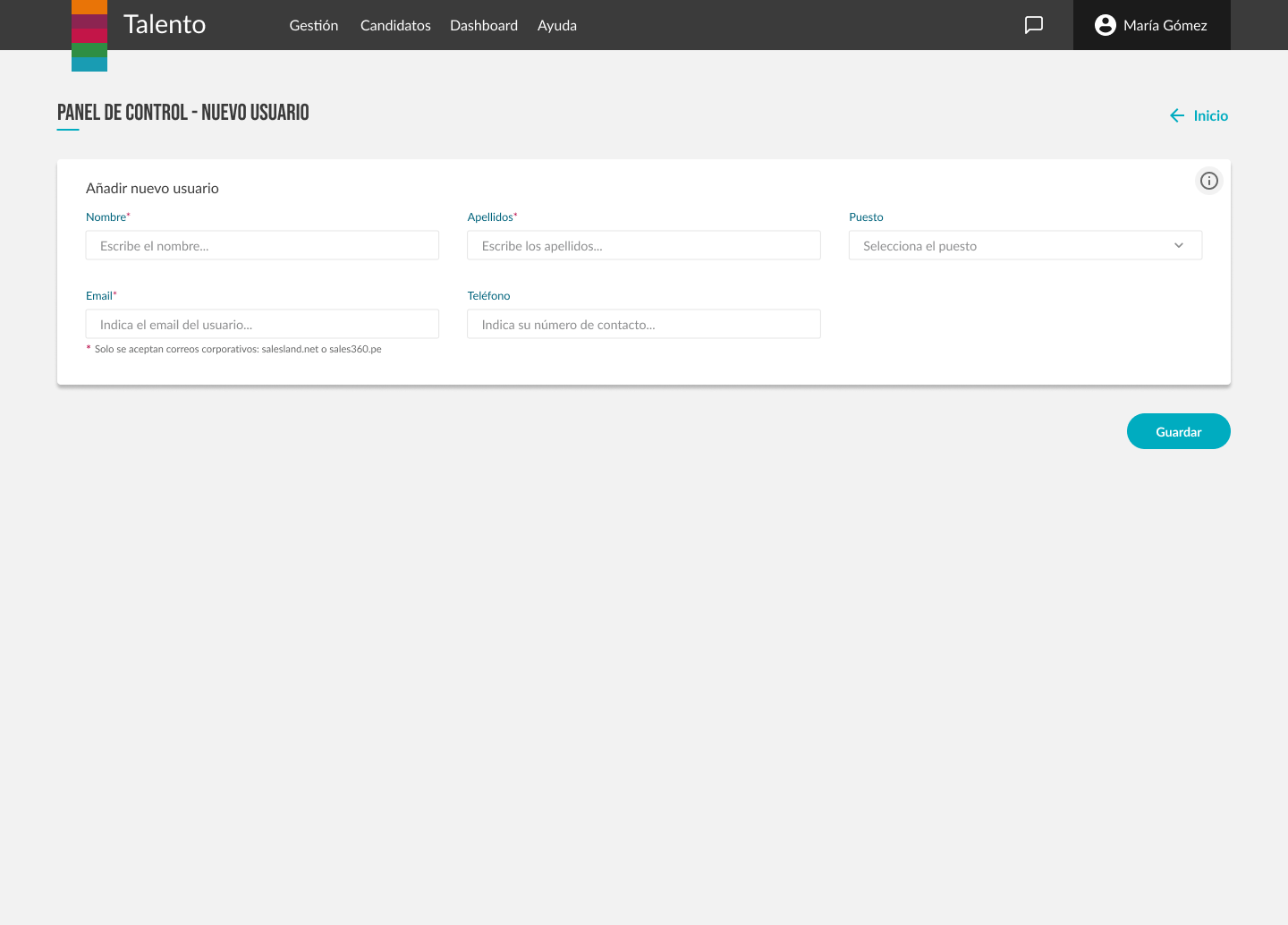Click the colorful striped Talento logo
This screenshot has width=1288, height=925.
pos(89,36)
